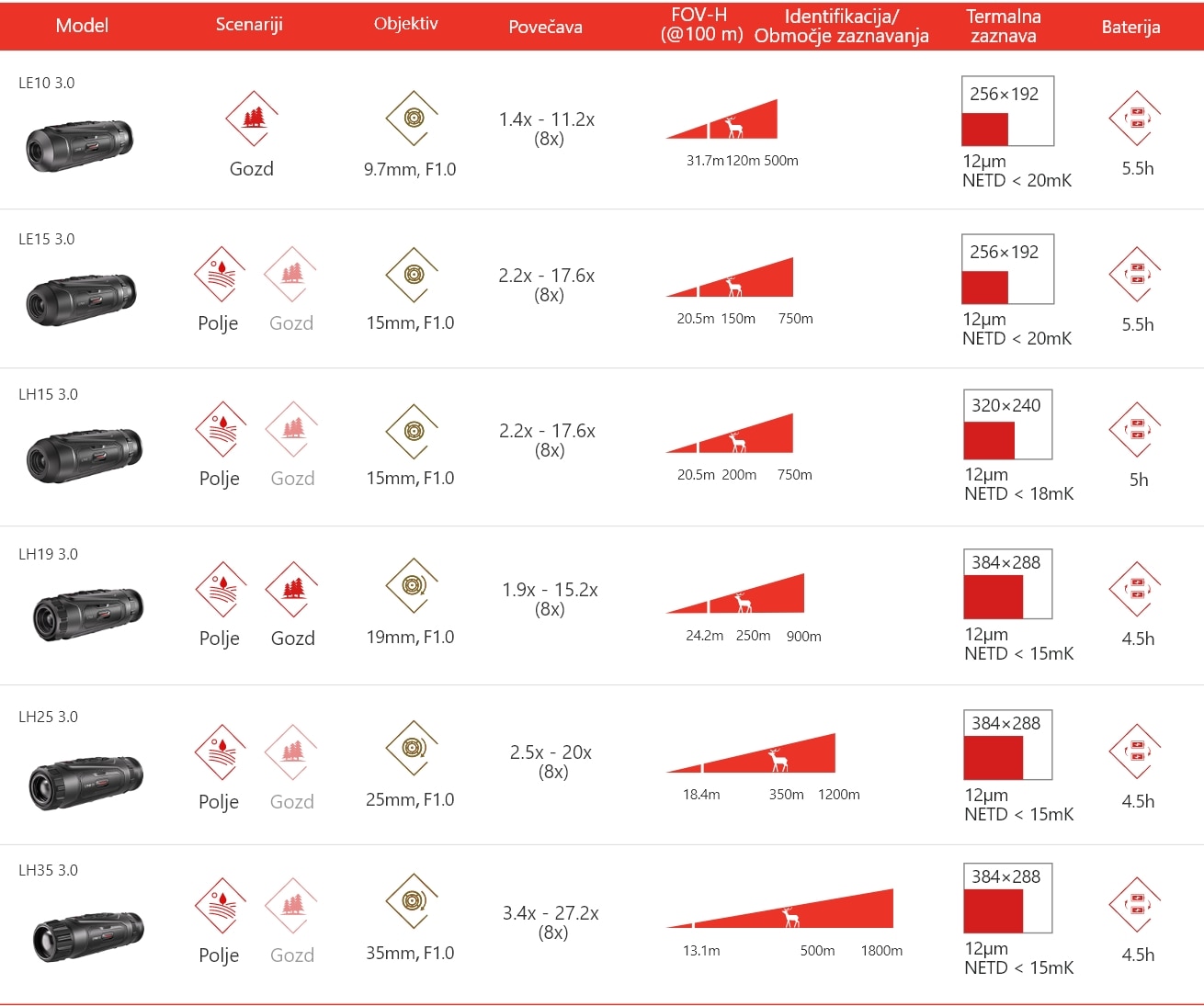The height and width of the screenshot is (1006, 1204).
Task: Click the LH19 384×288 sensor box
Action: (x=1007, y=584)
